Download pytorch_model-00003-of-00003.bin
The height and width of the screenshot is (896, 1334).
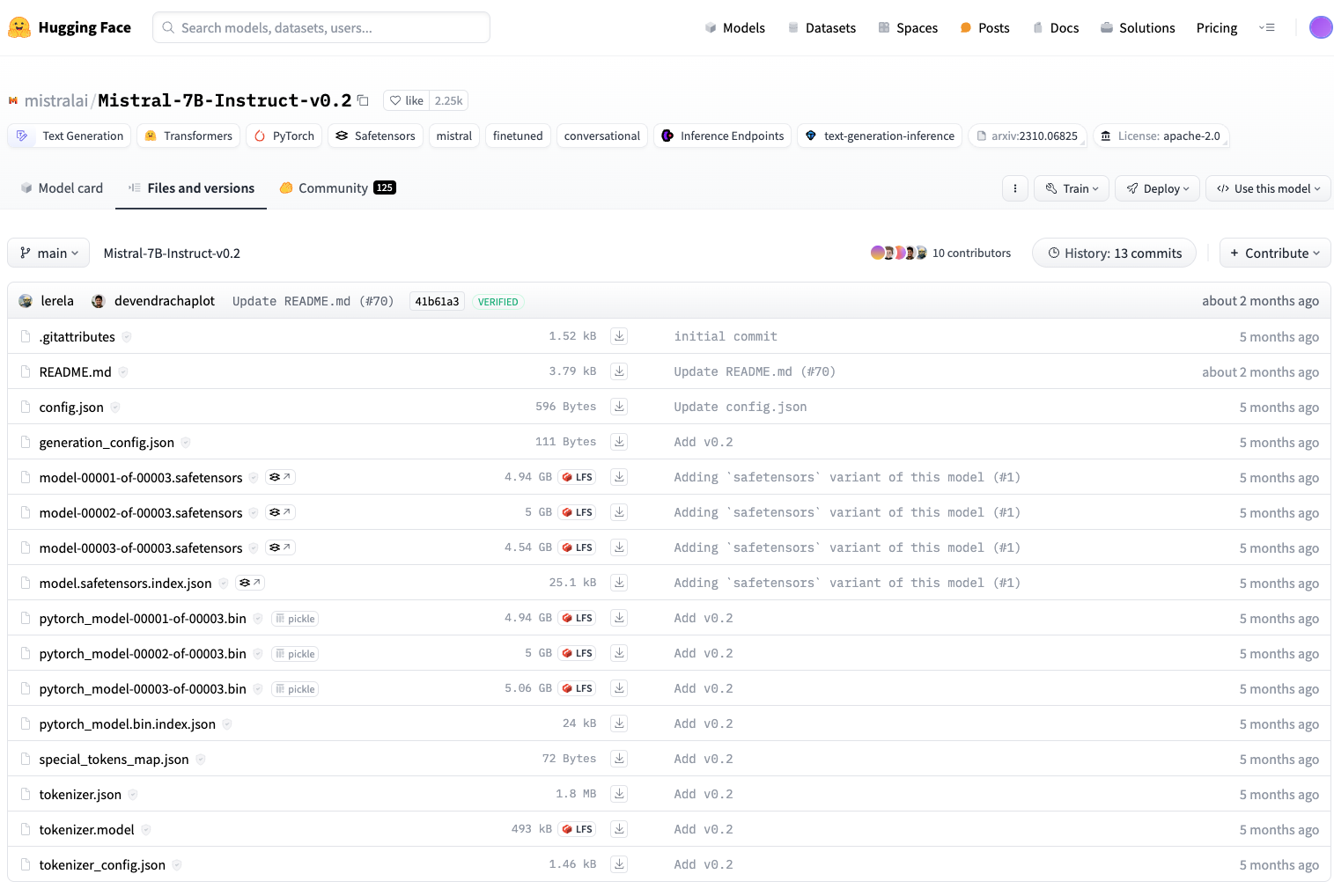pyautogui.click(x=619, y=688)
